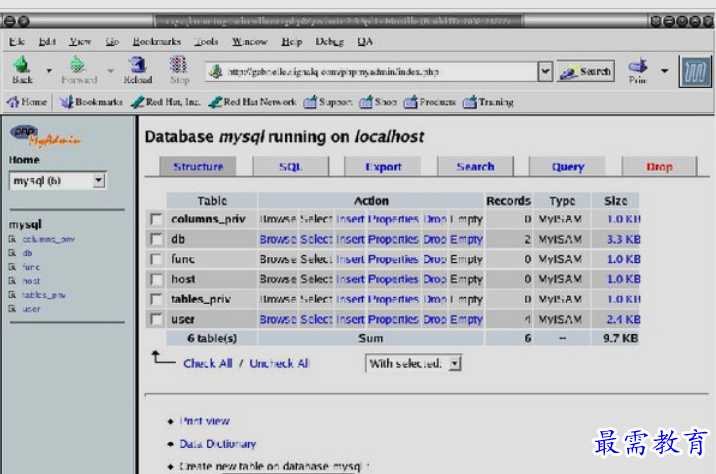Click browse icon beside host in sidebar
716x474 pixels.
click(12, 281)
